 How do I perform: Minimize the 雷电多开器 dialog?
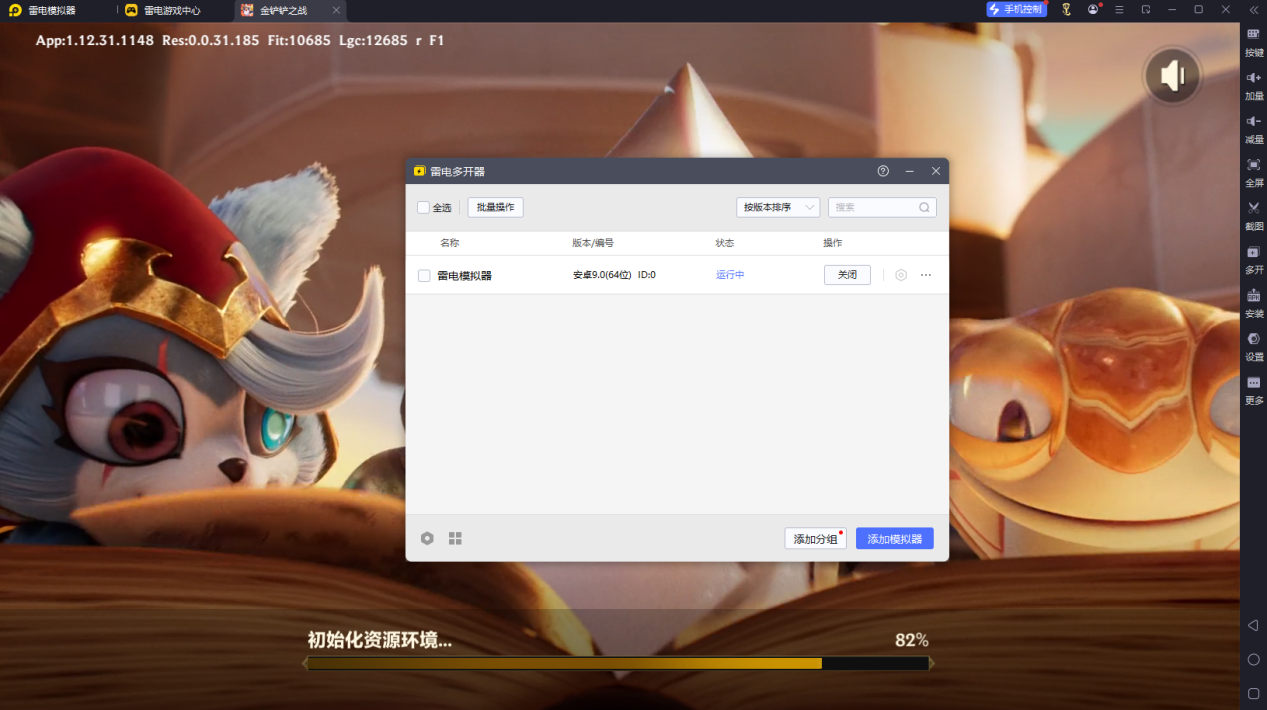click(x=910, y=171)
